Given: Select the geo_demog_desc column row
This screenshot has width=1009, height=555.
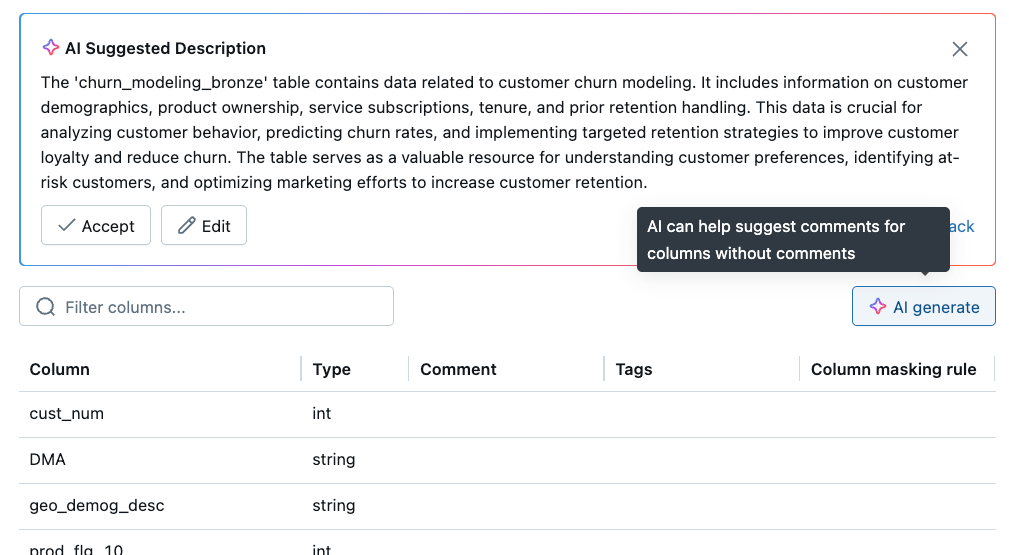Looking at the screenshot, I should pos(97,506).
